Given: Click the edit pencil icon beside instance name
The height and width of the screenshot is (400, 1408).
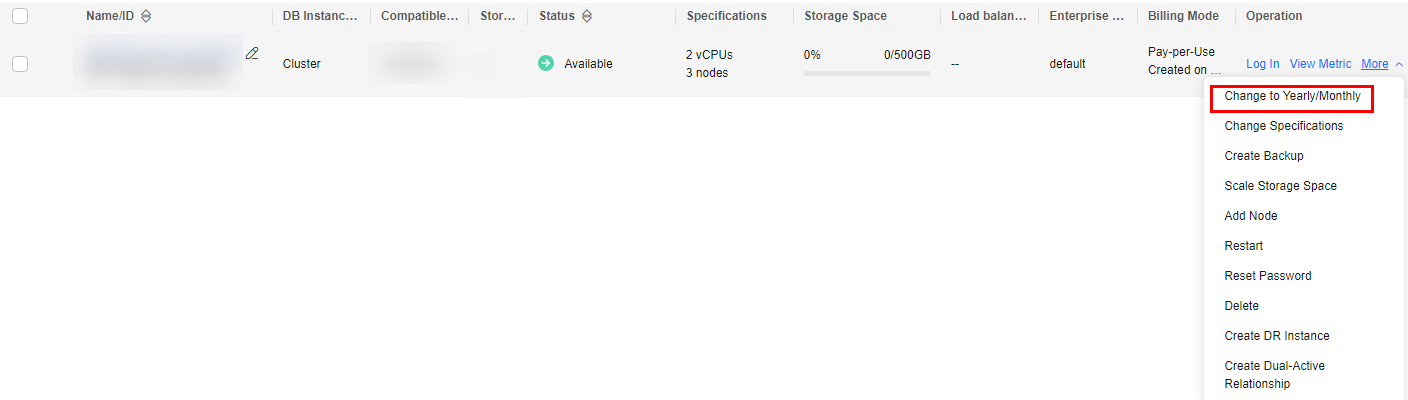Looking at the screenshot, I should [252, 53].
